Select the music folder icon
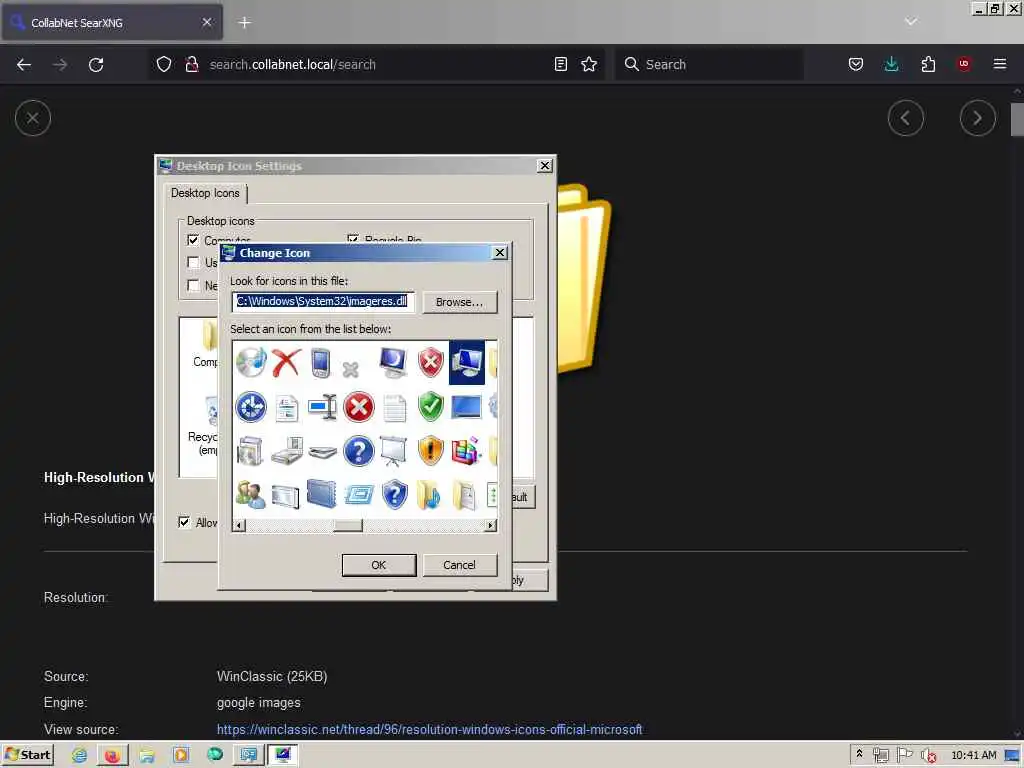The image size is (1024, 768). [x=430, y=495]
